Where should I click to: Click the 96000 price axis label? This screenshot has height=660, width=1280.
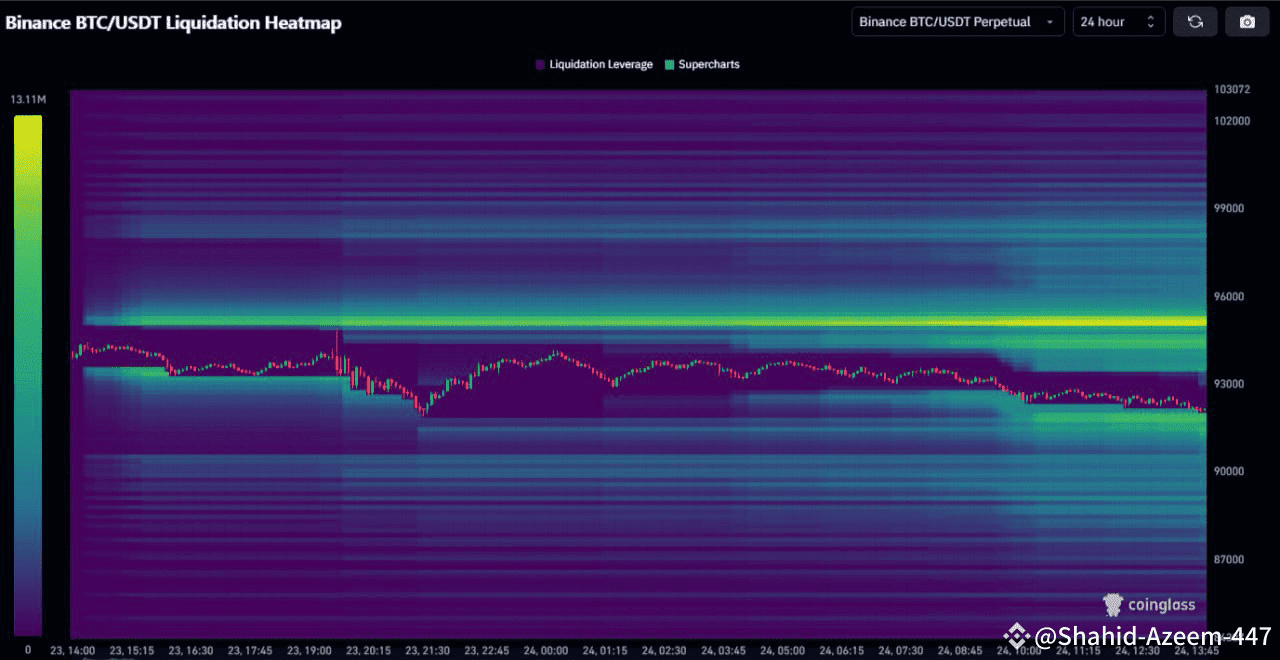pos(1229,297)
